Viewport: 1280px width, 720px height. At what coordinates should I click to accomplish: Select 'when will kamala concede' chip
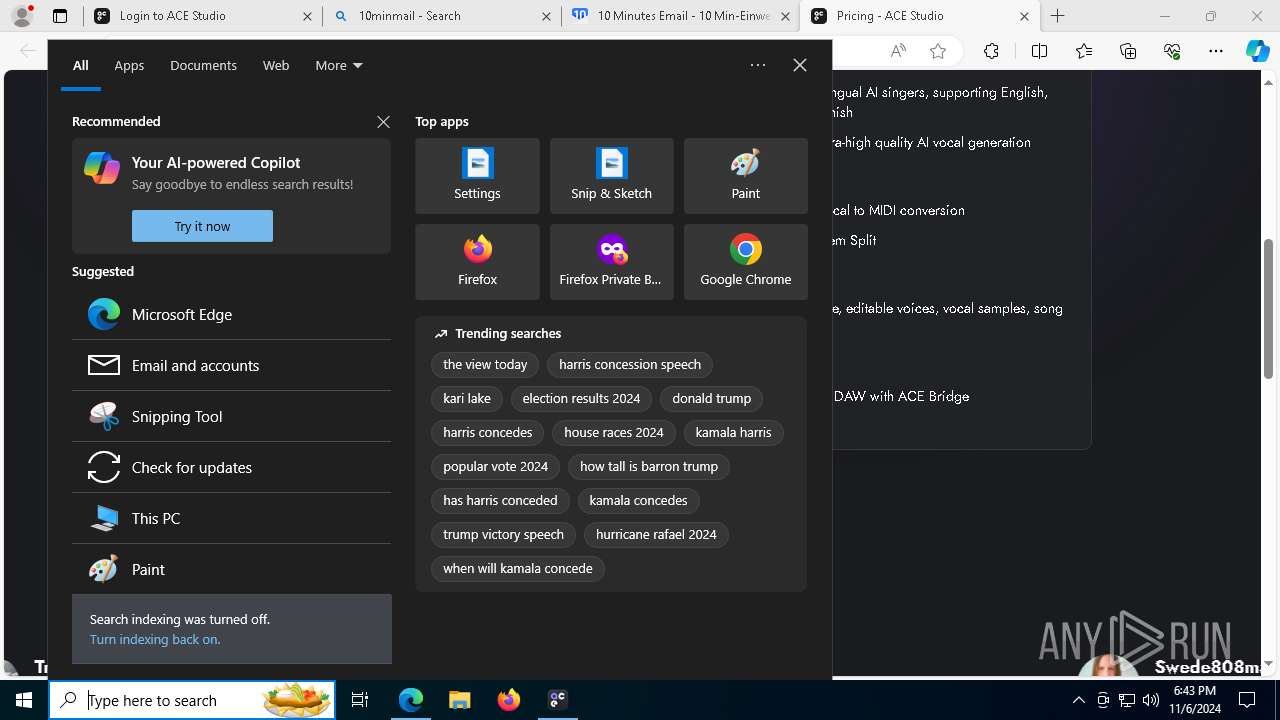tap(518, 569)
